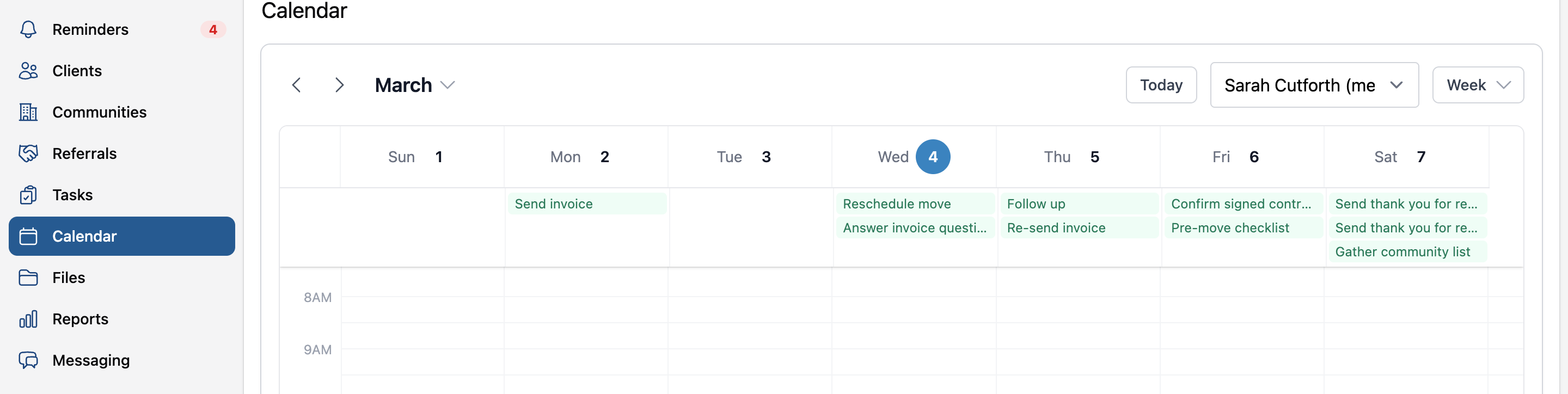Select the Wednesday 4 date header
This screenshot has height=394, width=1568.
[914, 157]
